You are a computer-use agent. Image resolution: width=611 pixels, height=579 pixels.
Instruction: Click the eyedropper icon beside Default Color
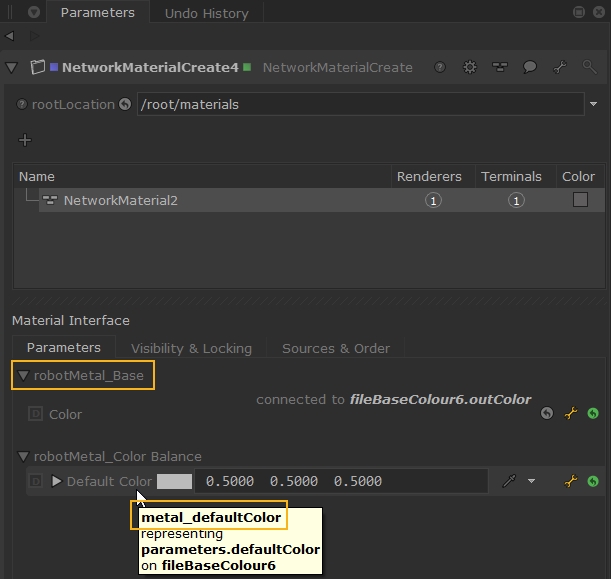tap(509, 481)
